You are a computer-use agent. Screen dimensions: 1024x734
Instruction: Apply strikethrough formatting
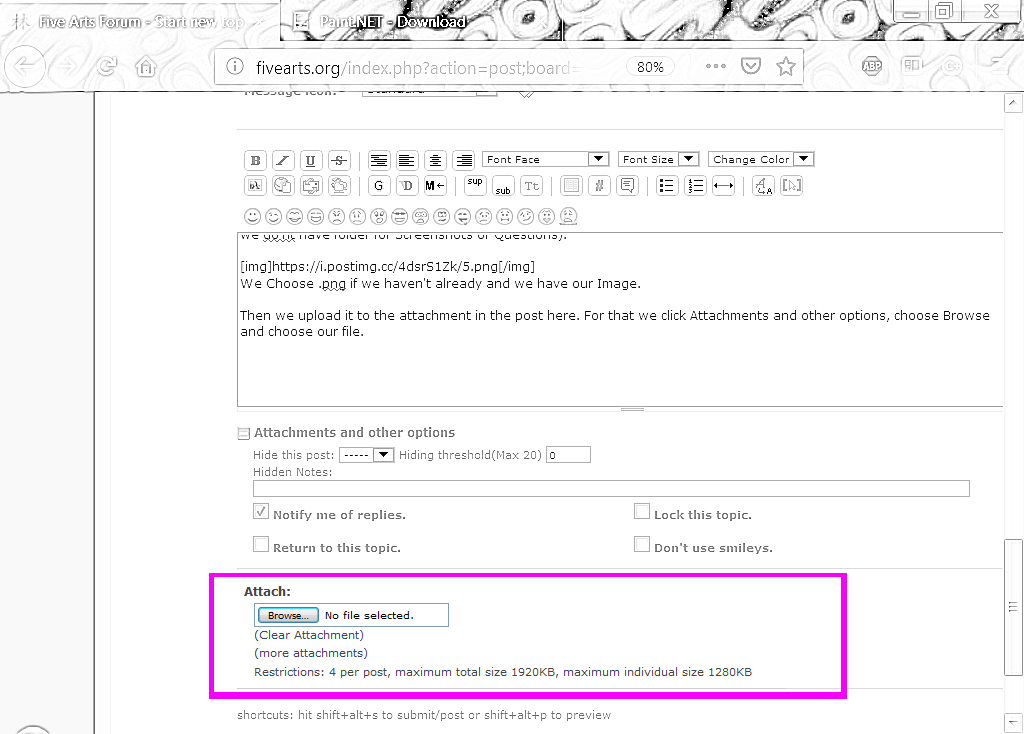pos(339,160)
